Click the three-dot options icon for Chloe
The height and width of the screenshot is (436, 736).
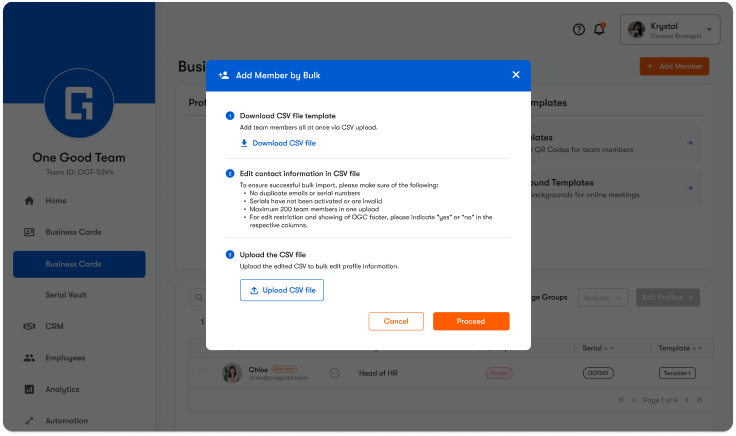pos(334,372)
